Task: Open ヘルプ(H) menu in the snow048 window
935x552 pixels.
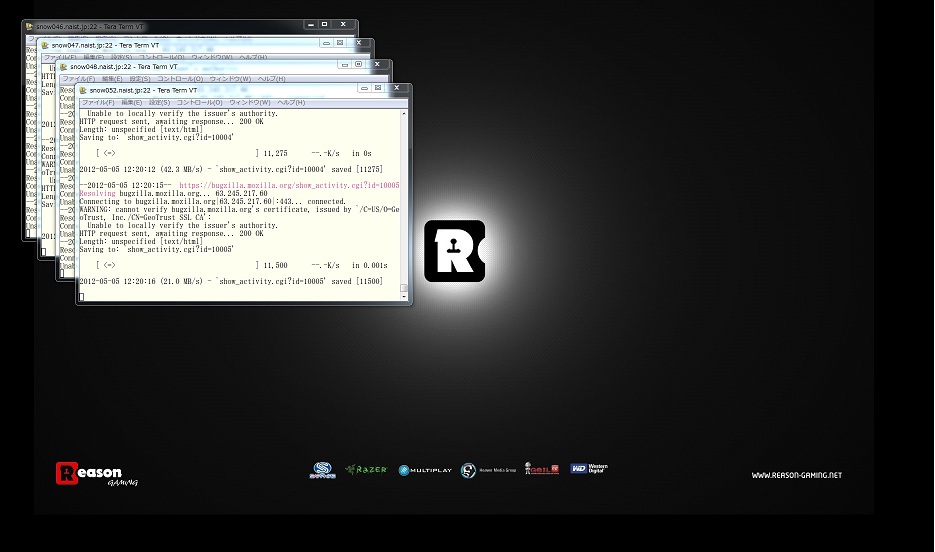Action: coord(271,79)
